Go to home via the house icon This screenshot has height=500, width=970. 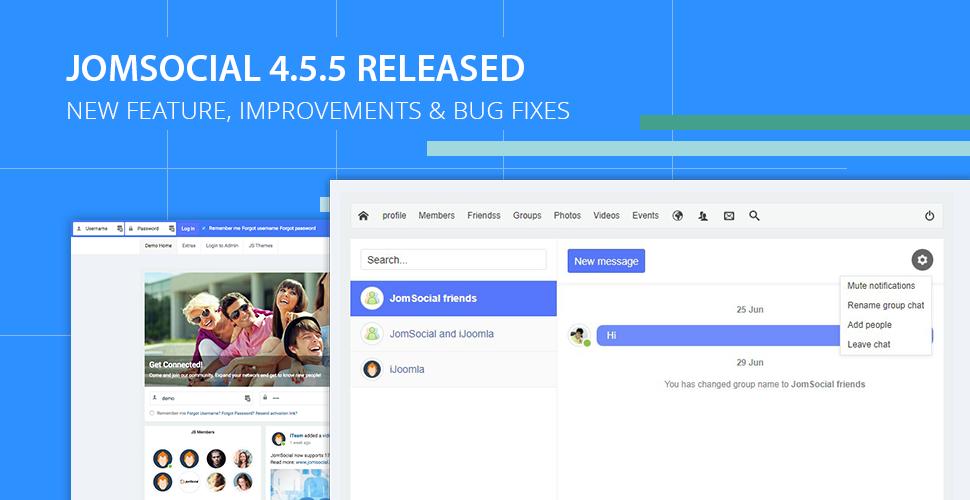pyautogui.click(x=363, y=216)
